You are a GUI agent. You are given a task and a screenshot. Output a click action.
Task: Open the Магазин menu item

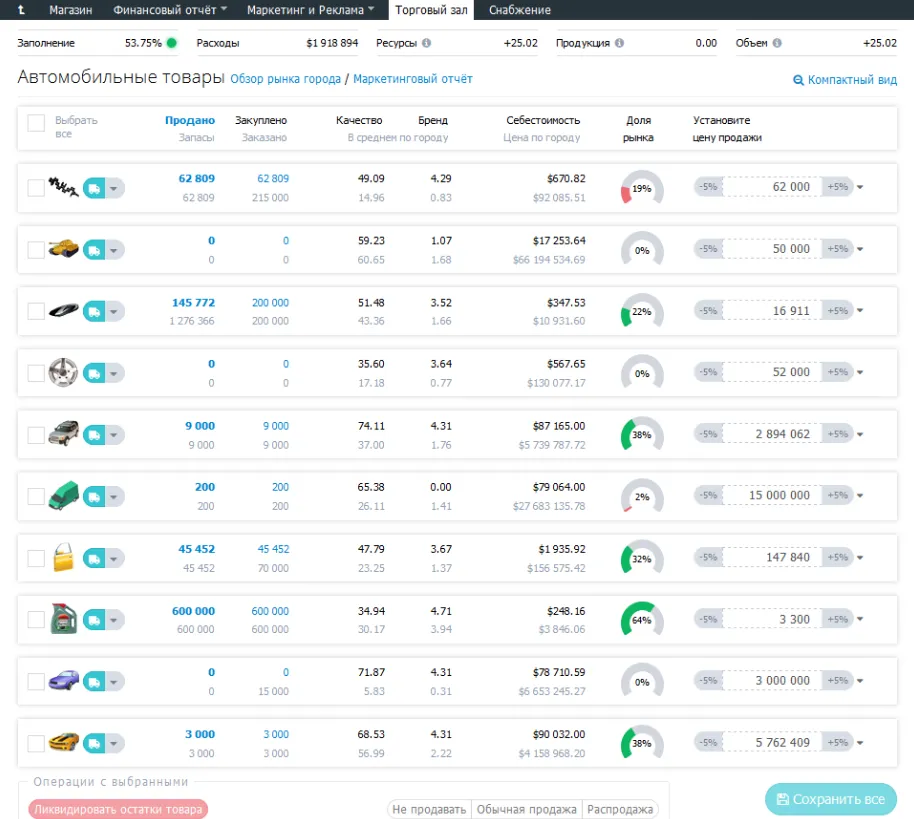(x=71, y=10)
